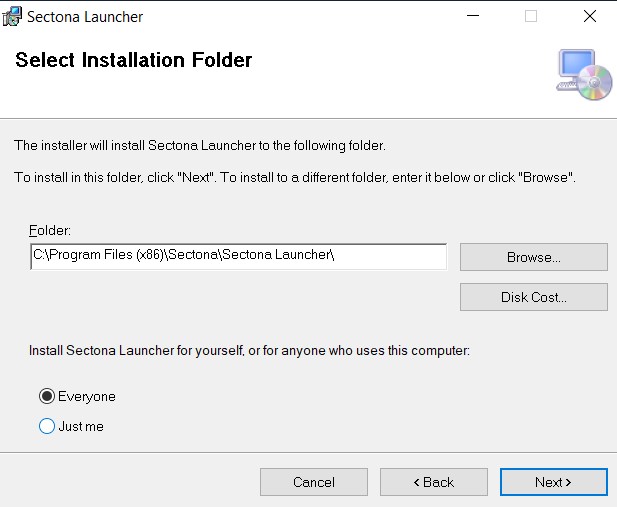Click the "To install in this folder" instruction text
The width and height of the screenshot is (617, 507).
click(296, 177)
